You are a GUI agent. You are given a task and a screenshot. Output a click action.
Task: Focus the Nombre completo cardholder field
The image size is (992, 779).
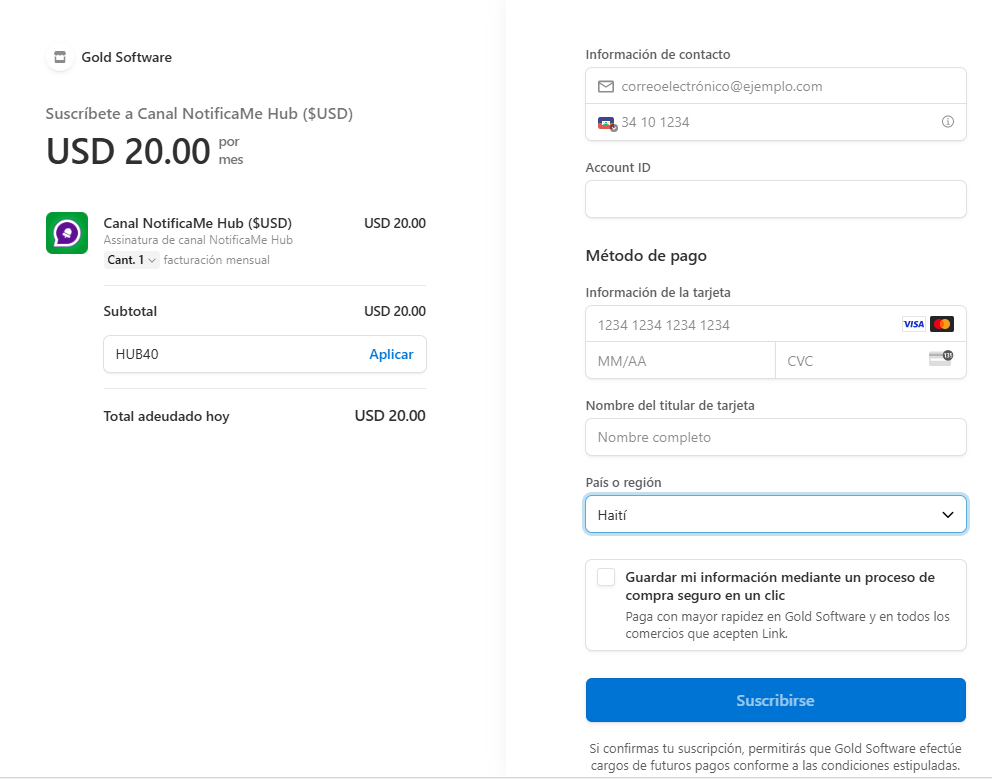click(x=776, y=437)
